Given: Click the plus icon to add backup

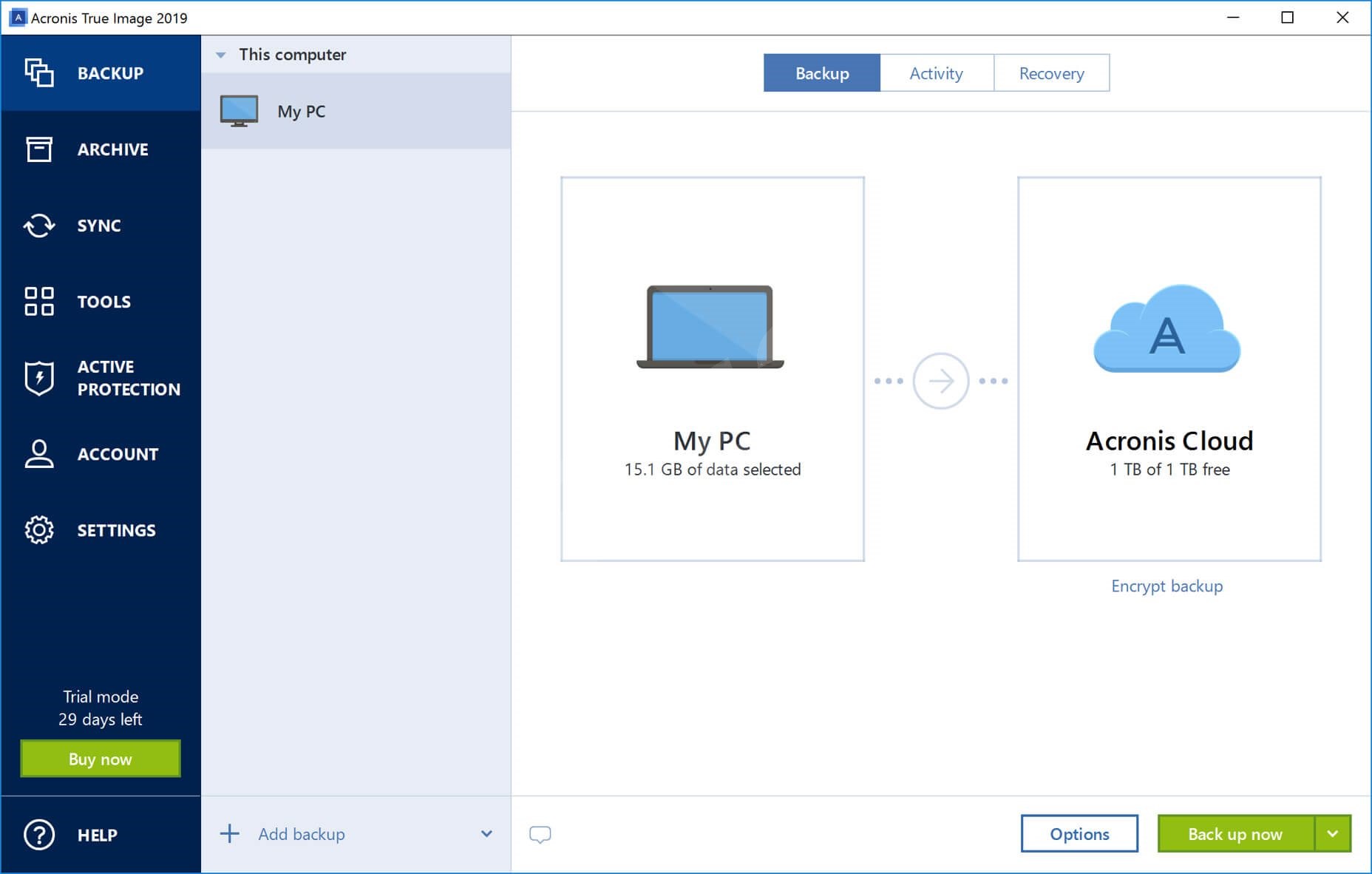Looking at the screenshot, I should [x=230, y=834].
